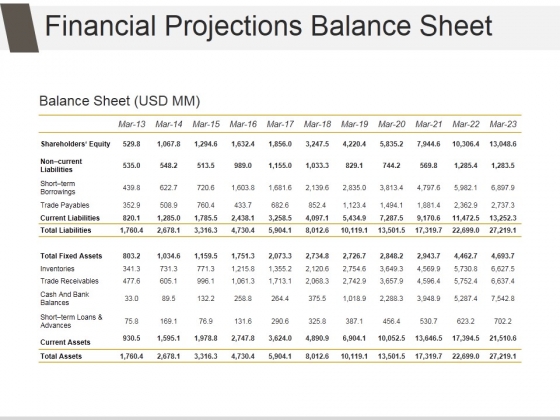The height and width of the screenshot is (420, 560).
Task: Click Total Assets value 22,699.0
Action: [466, 356]
